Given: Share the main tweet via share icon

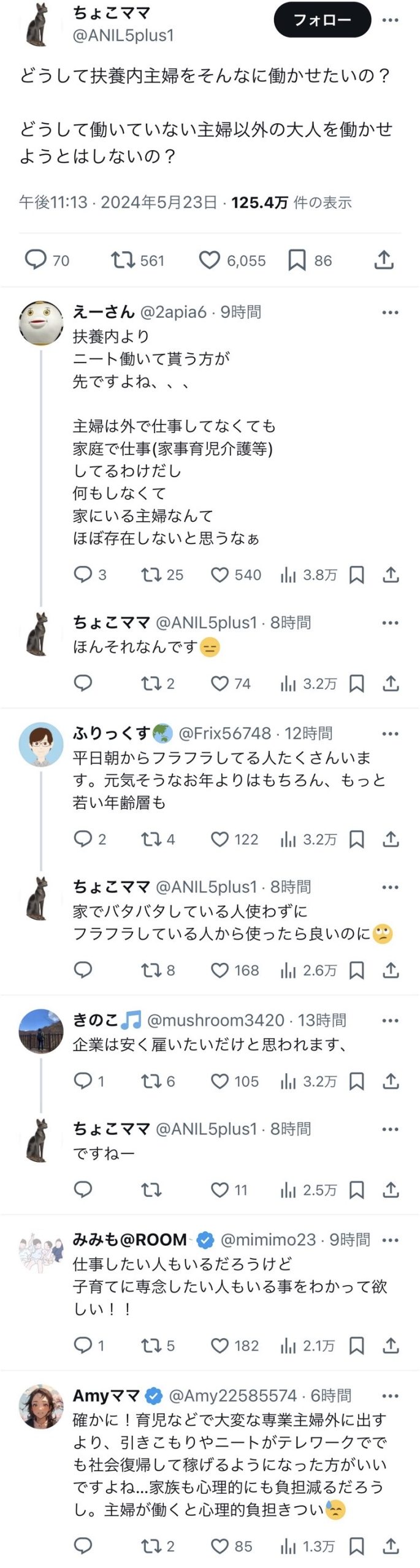Looking at the screenshot, I should (x=384, y=260).
